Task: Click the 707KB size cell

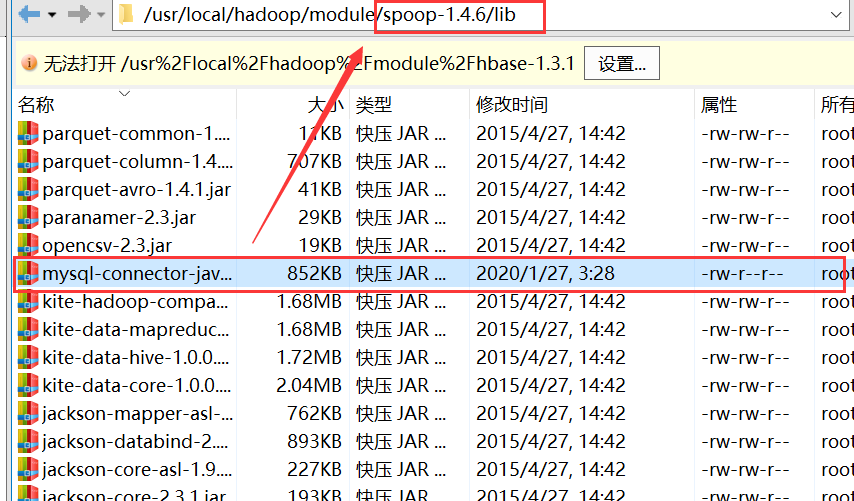Action: 314,161
